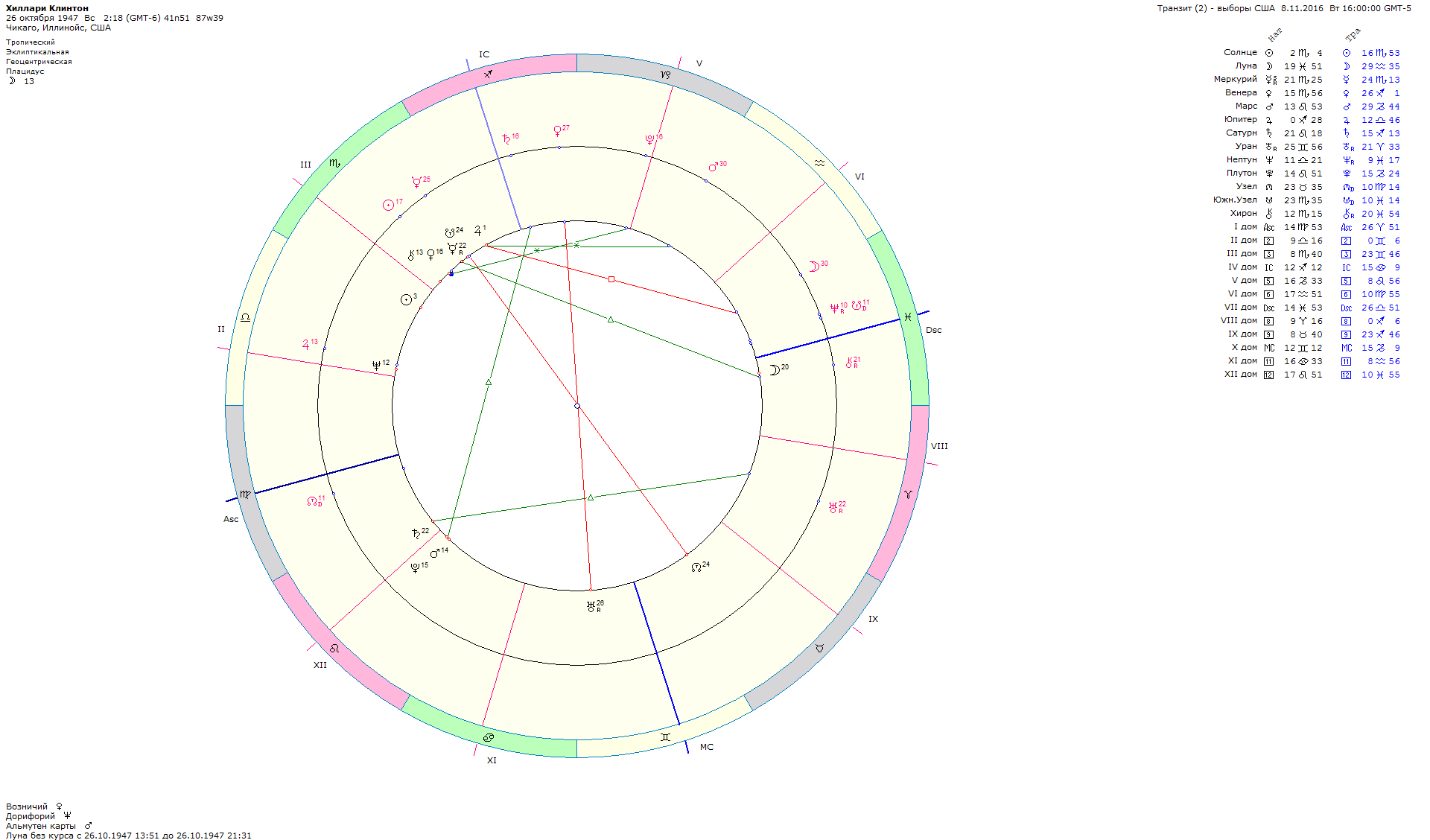Click the Leo glyph near house XII
Viewport: 1430px width, 840px height.
click(334, 649)
